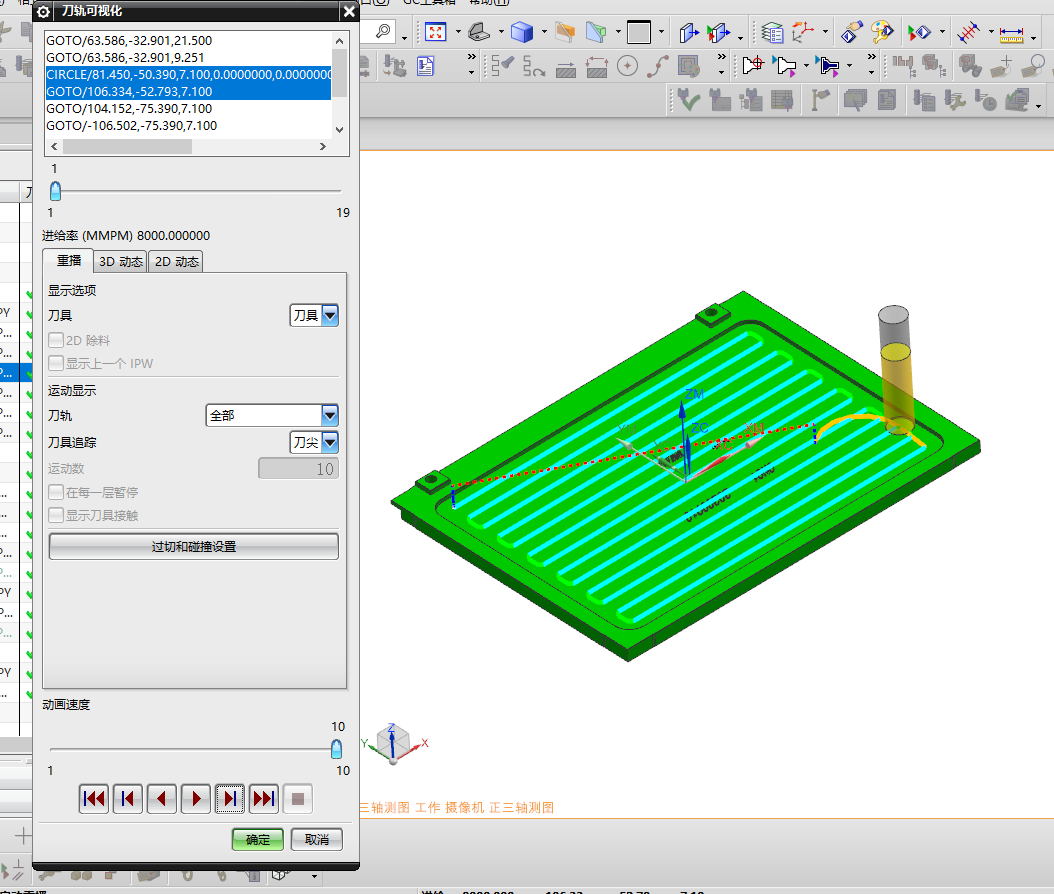The height and width of the screenshot is (894, 1054).
Task: Click the 运动数 value field
Action: click(x=298, y=469)
